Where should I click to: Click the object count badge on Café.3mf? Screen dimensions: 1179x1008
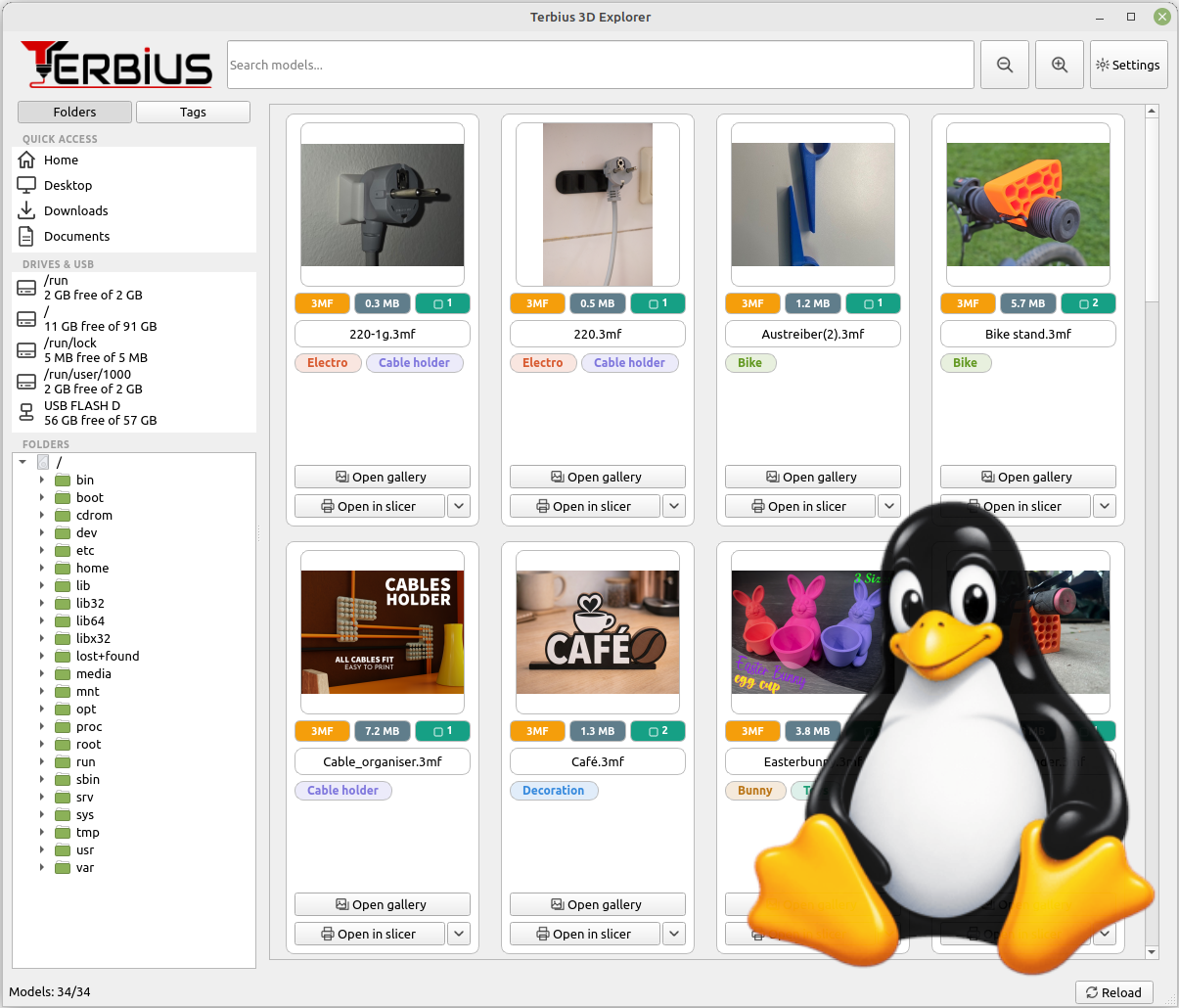pos(658,731)
